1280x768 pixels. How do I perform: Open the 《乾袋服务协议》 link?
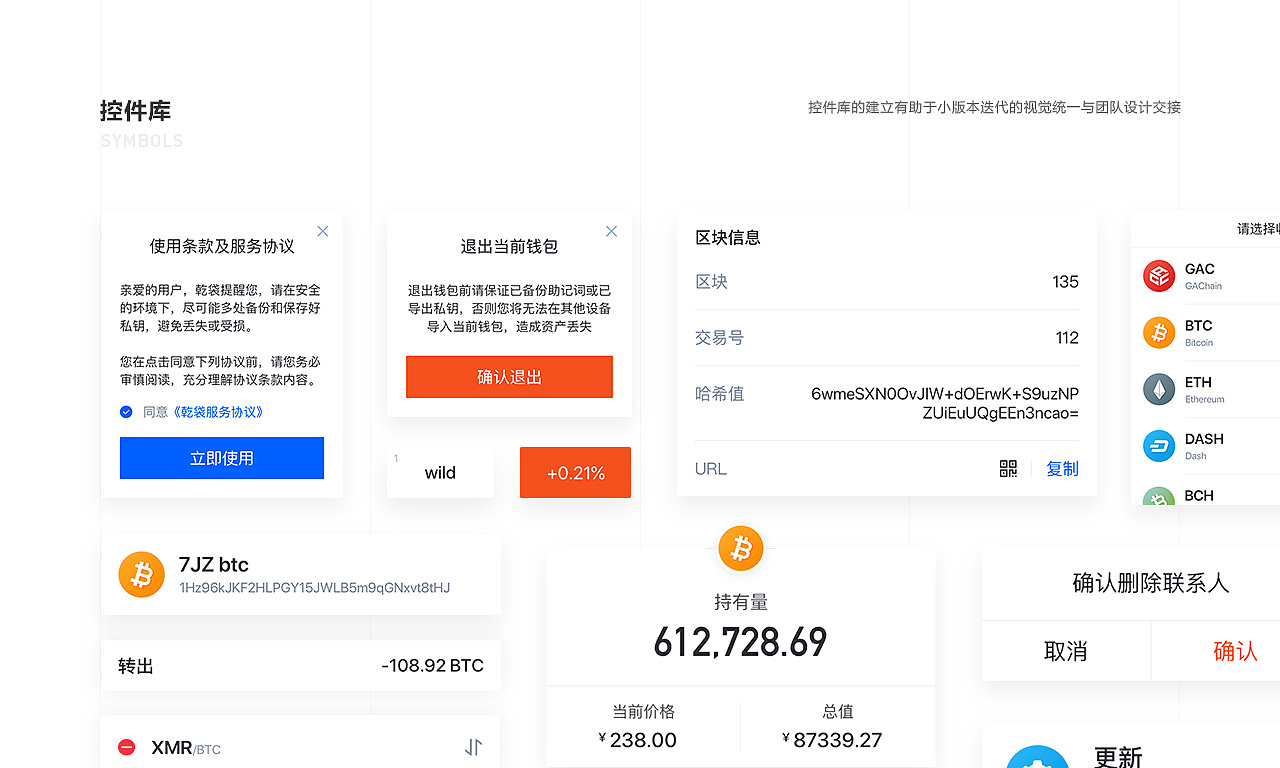[219, 412]
